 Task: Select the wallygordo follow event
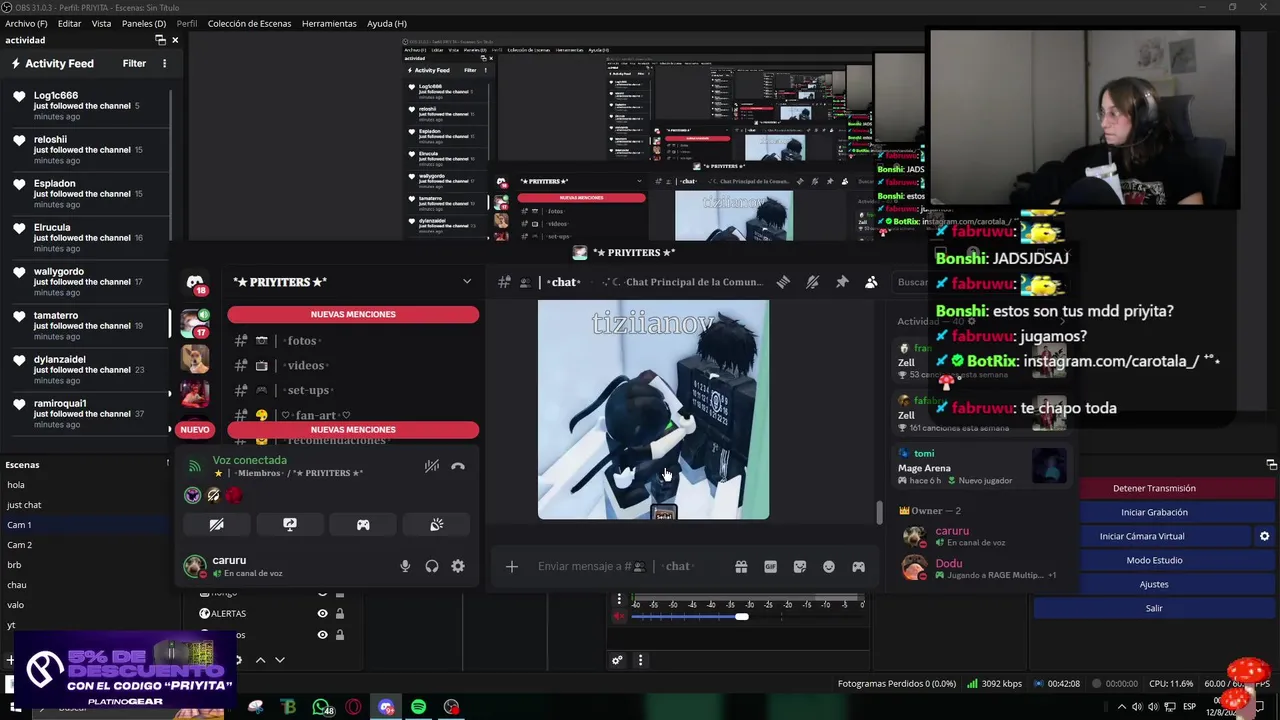[86, 282]
